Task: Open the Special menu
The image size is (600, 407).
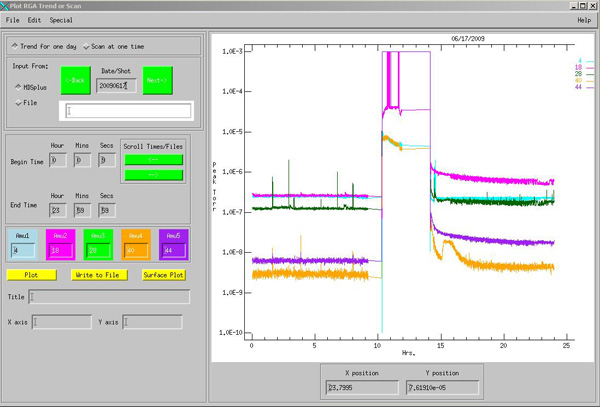Action: 61,20
